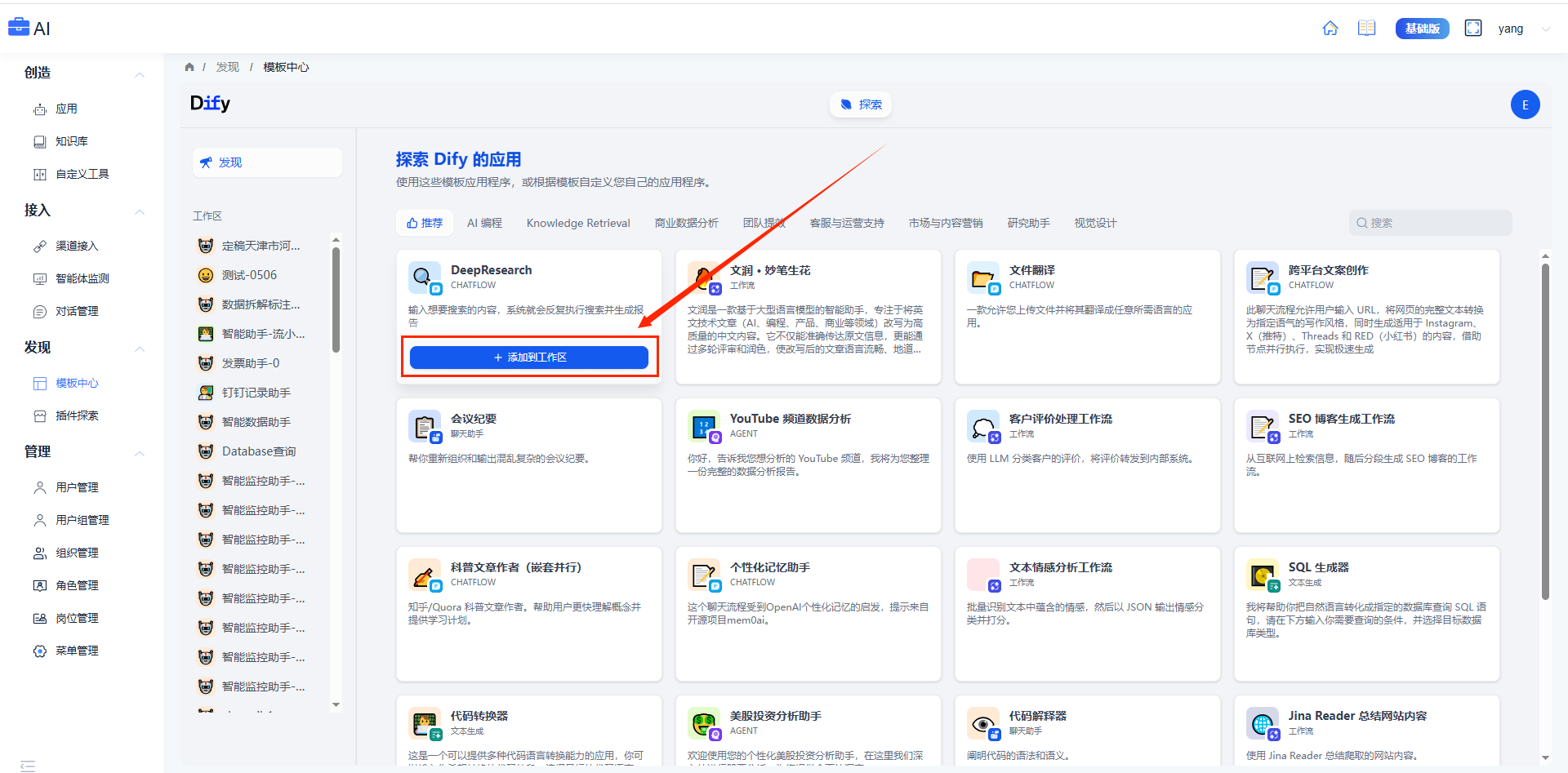
Task: Open the 文本情感分析工作流 card title
Action: [x=1061, y=567]
